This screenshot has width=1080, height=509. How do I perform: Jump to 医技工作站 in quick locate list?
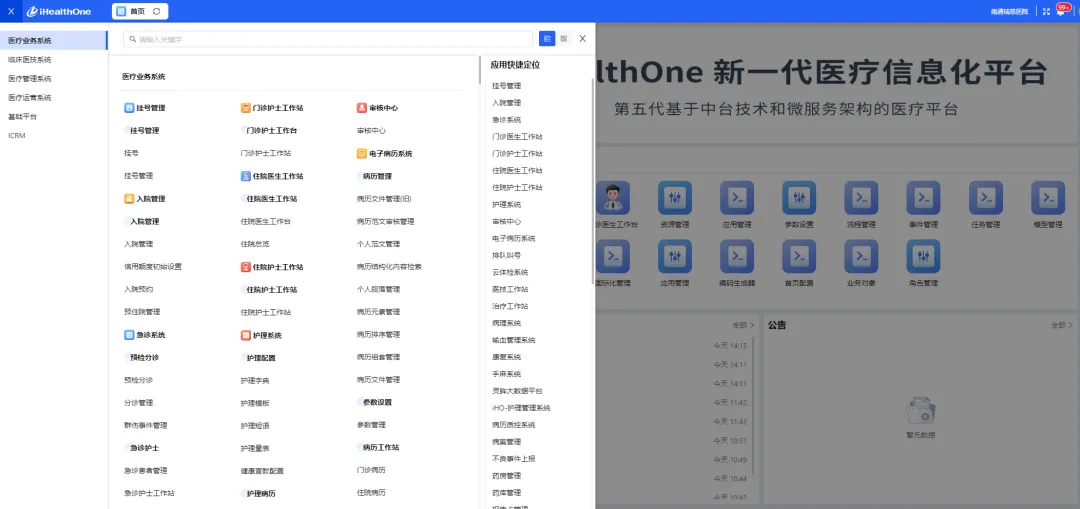510,289
